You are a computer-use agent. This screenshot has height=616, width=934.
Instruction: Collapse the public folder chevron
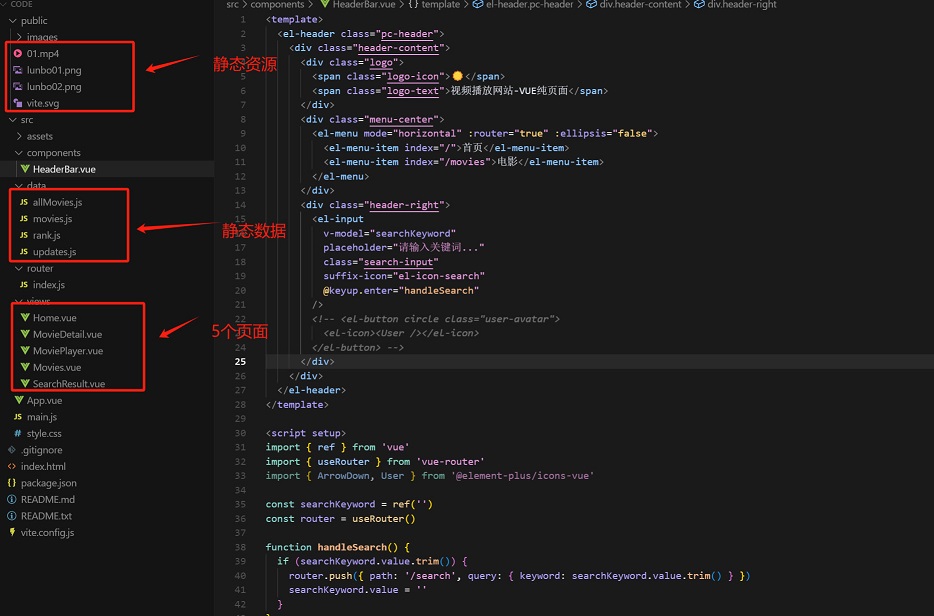[x=11, y=20]
